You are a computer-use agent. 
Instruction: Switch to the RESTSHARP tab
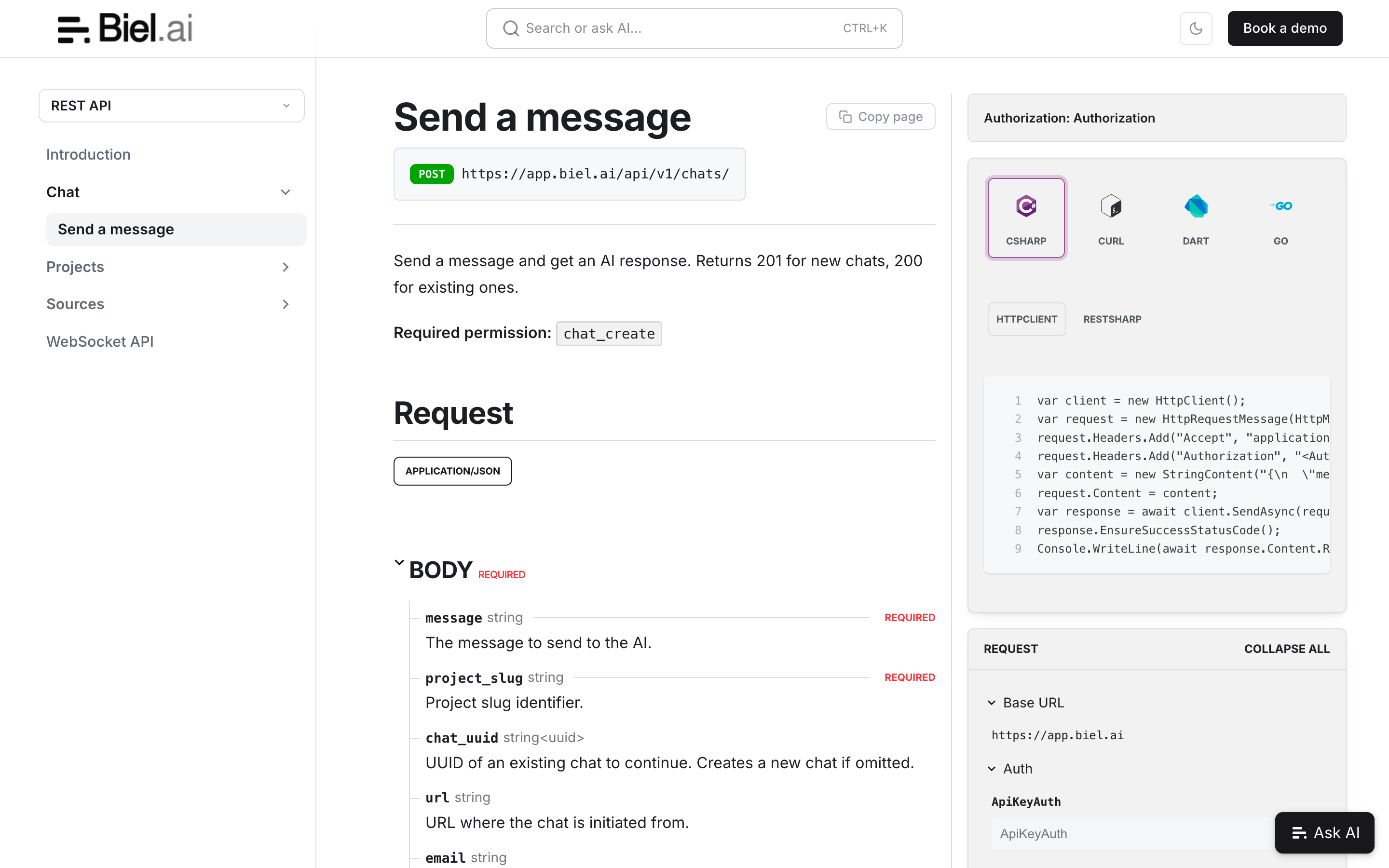tap(1112, 319)
